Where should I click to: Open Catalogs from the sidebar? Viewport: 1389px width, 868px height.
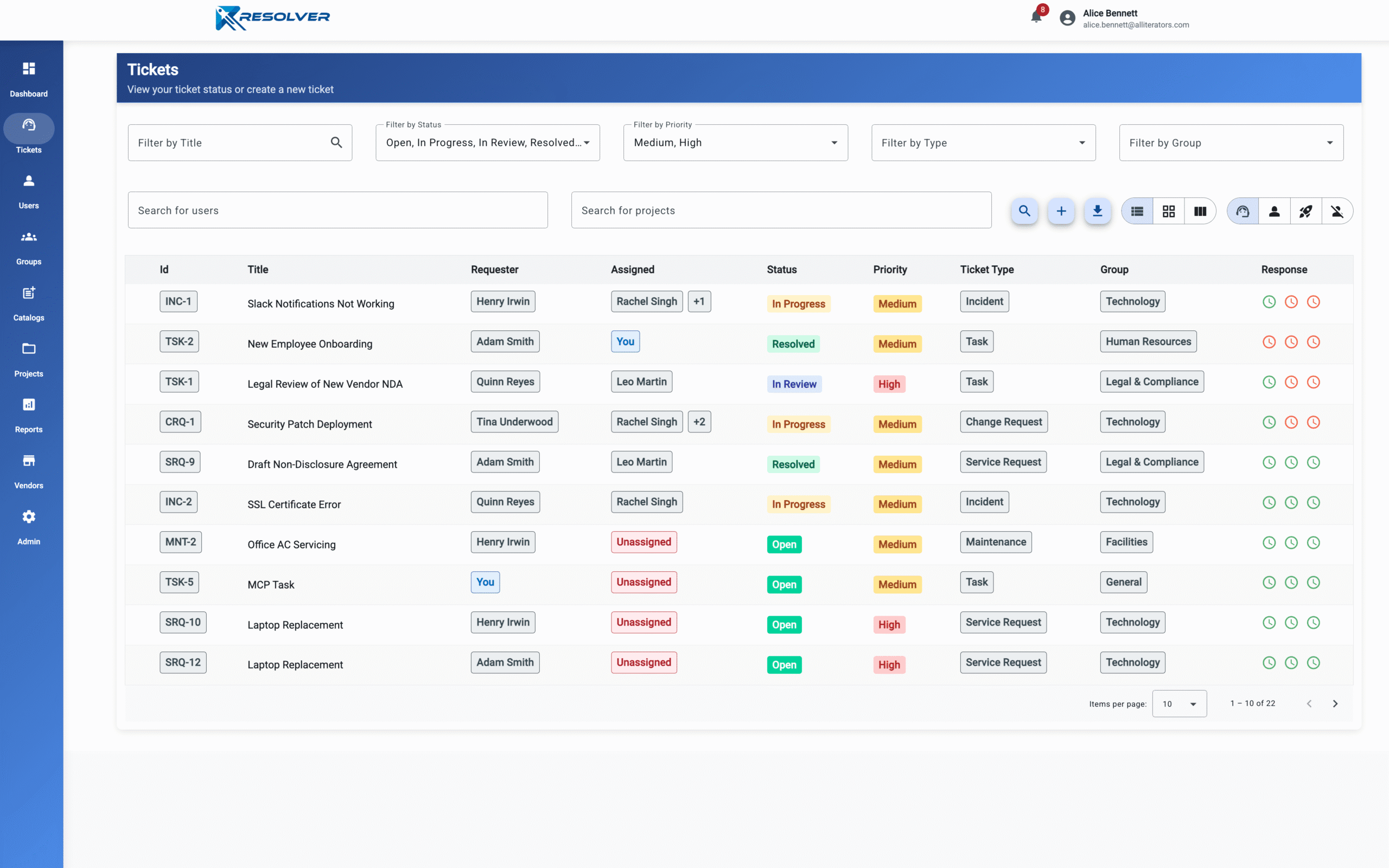pyautogui.click(x=29, y=304)
